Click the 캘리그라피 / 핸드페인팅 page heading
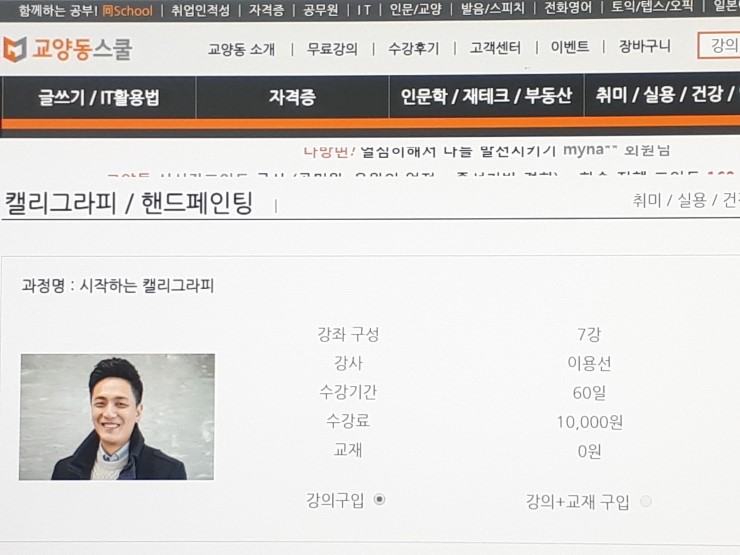Viewport: 740px width, 555px height. (x=129, y=203)
